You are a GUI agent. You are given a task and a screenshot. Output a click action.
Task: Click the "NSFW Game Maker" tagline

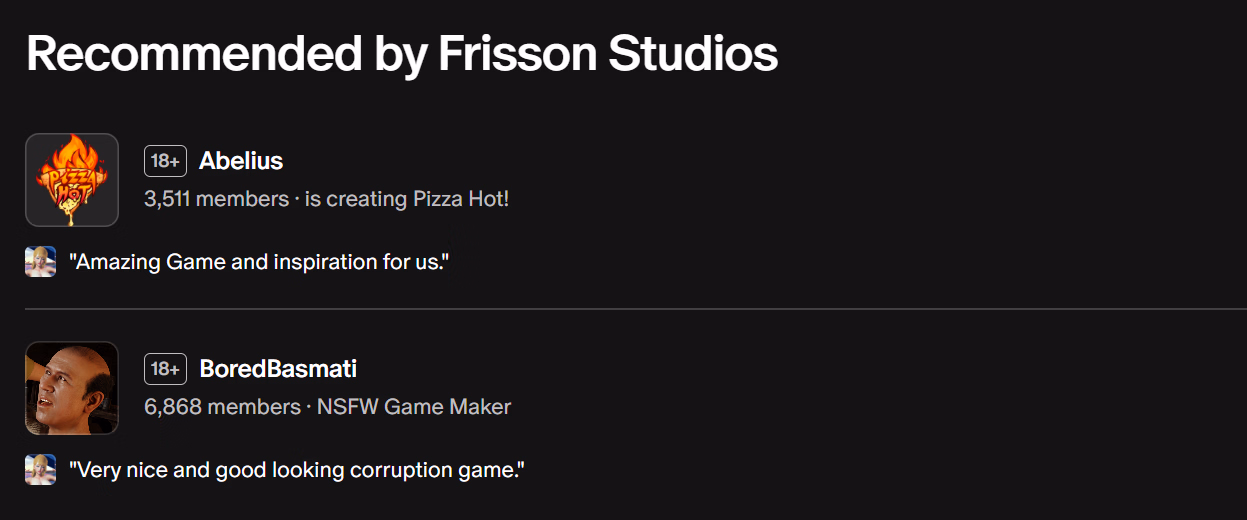point(414,407)
